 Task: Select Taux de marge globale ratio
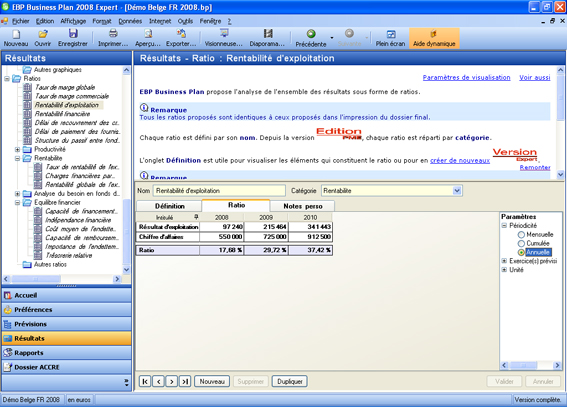click(x=65, y=87)
